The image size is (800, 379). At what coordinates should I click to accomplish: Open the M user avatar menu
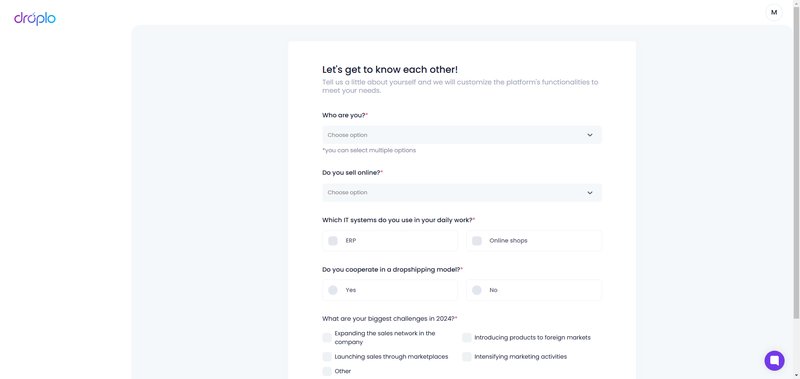coord(773,13)
